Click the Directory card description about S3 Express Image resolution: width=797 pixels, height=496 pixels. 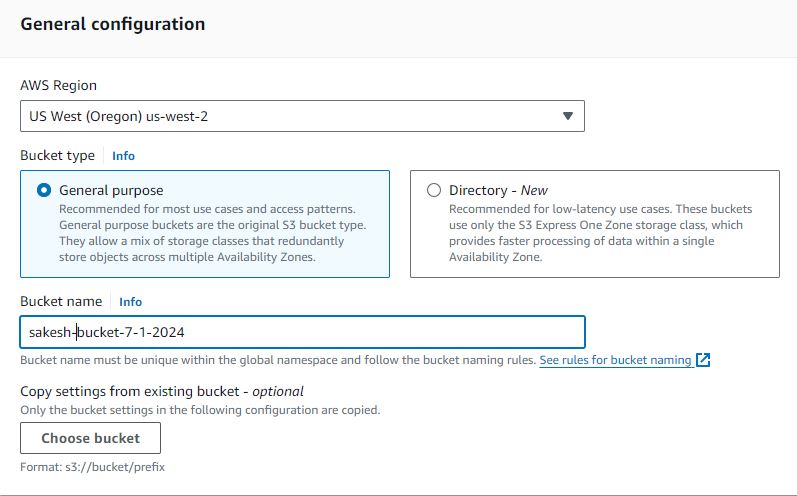(x=600, y=233)
